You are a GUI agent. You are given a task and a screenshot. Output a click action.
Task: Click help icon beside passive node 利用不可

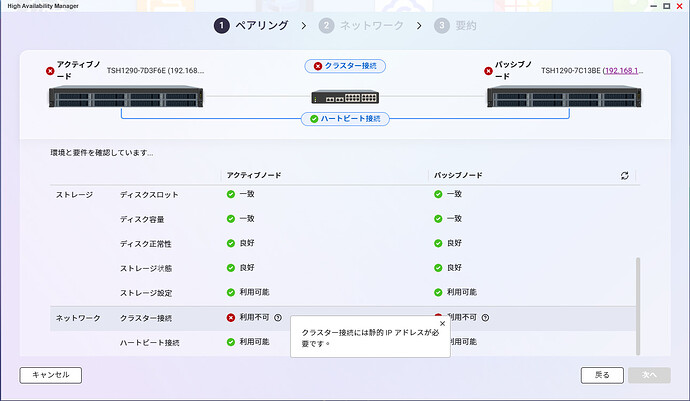point(485,318)
